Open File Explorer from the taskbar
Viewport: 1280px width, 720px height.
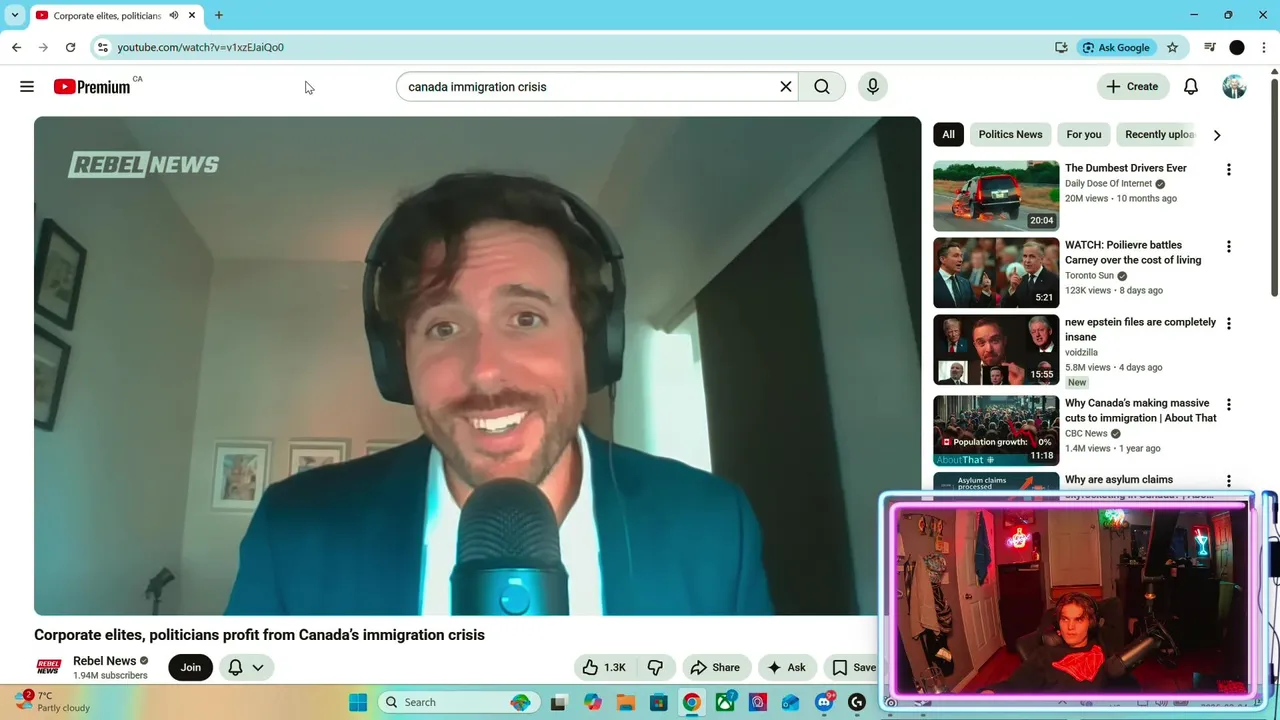(626, 702)
